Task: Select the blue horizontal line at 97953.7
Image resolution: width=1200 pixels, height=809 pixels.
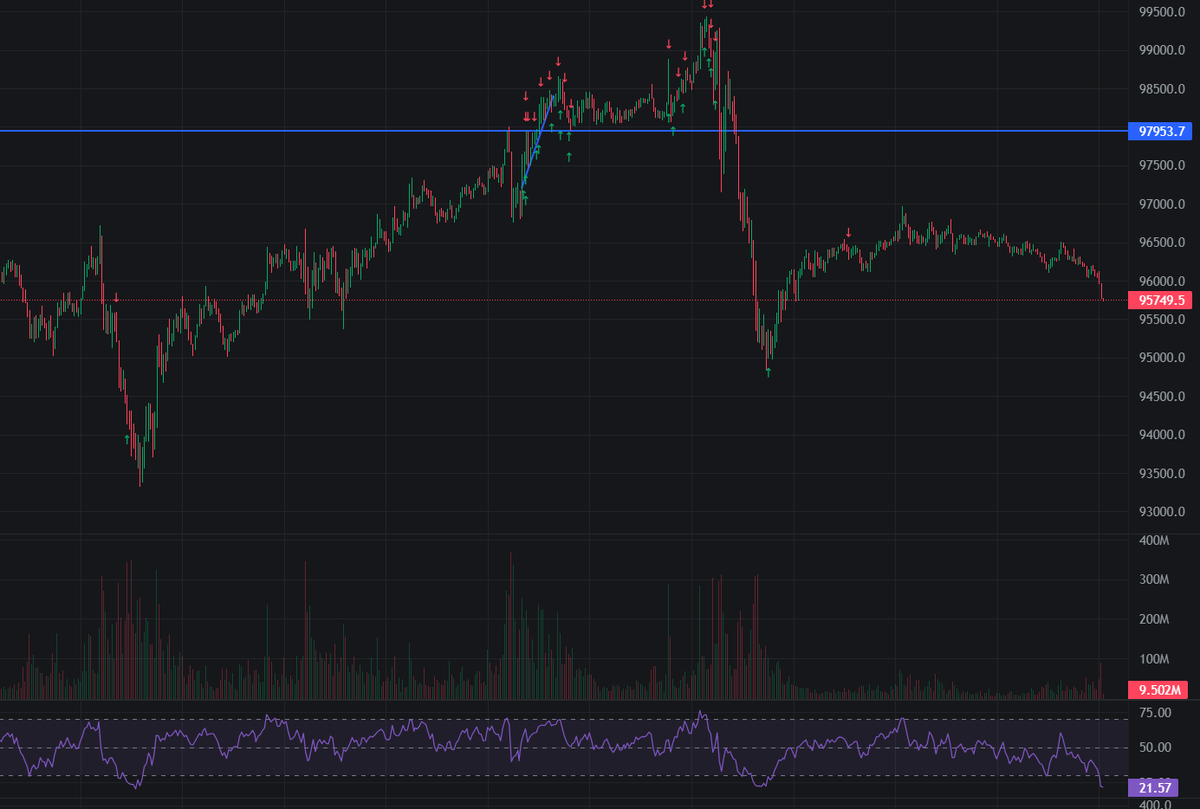Action: (563, 131)
